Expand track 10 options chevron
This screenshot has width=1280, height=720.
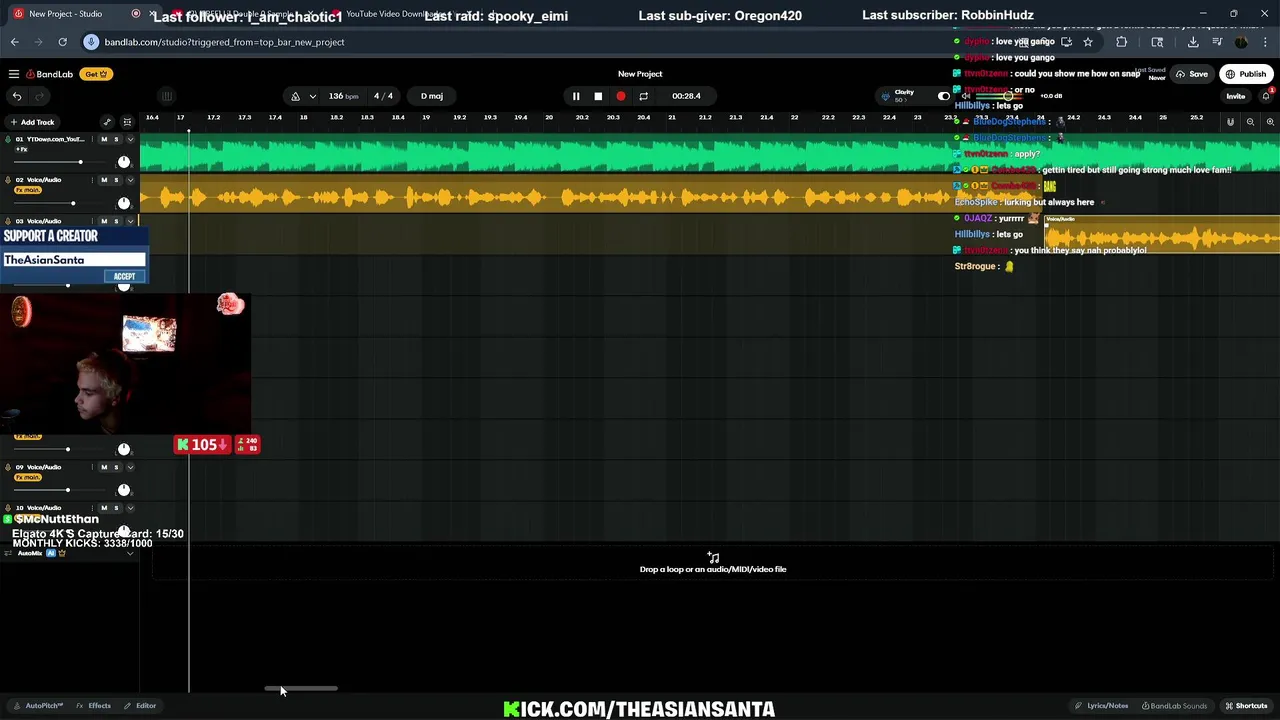coord(130,508)
